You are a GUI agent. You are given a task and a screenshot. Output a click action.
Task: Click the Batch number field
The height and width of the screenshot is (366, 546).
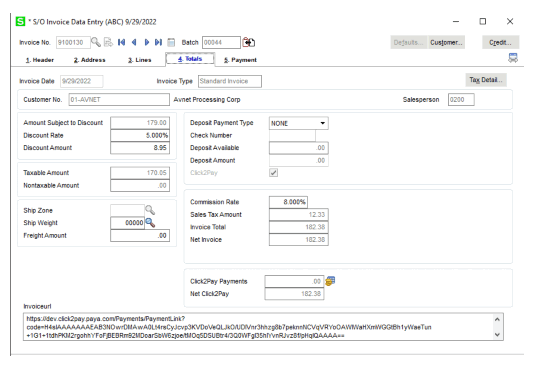click(x=221, y=42)
